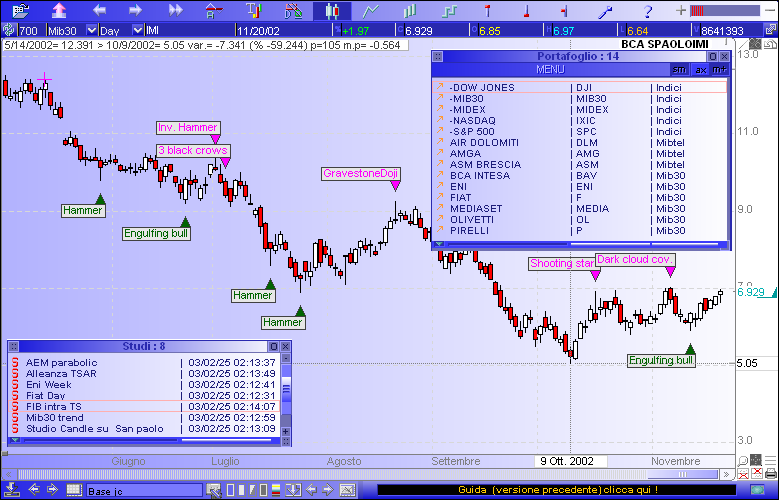Click the Shooting star pattern label
Screen dimensions: 779x500
click(562, 263)
